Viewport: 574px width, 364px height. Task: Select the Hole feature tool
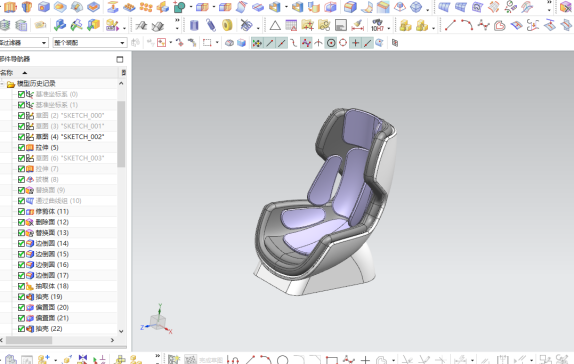[x=44, y=7]
